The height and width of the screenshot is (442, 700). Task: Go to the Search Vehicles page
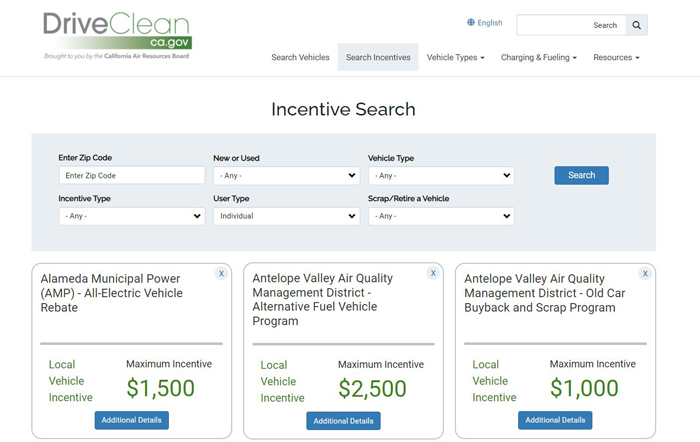click(300, 57)
